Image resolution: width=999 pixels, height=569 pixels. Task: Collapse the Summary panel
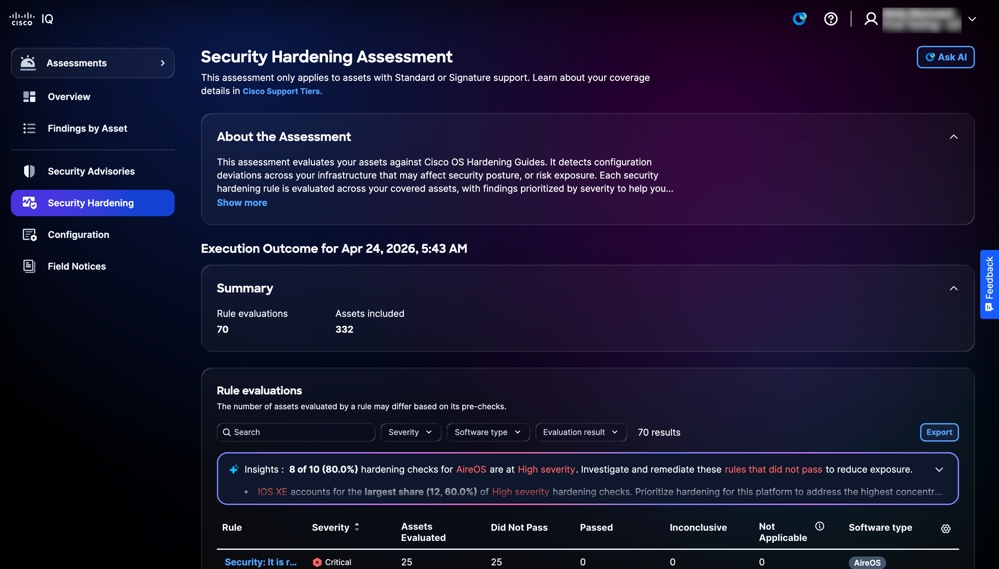(x=954, y=289)
